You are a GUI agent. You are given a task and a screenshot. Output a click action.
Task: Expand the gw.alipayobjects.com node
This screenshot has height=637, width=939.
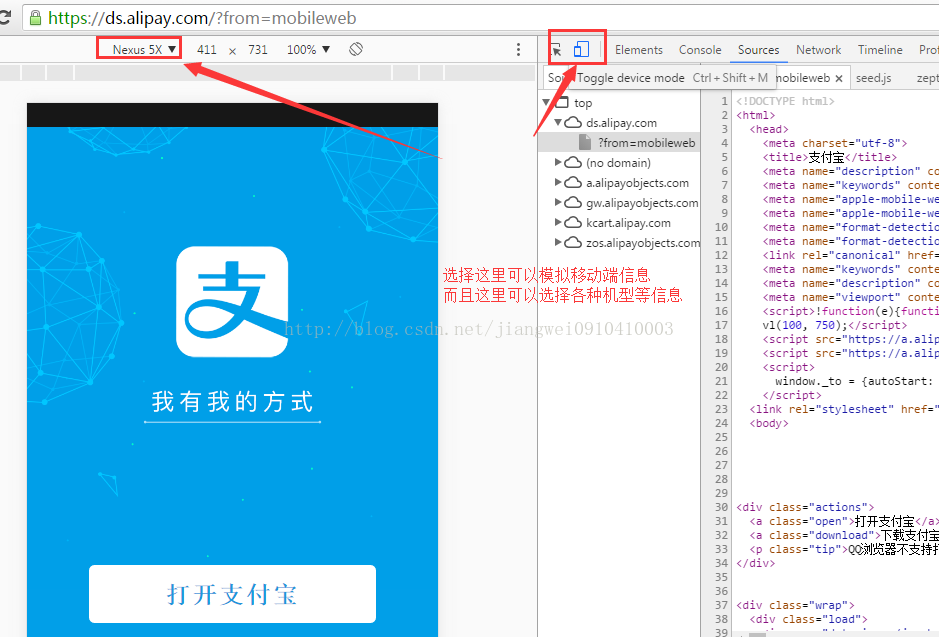[x=558, y=202]
